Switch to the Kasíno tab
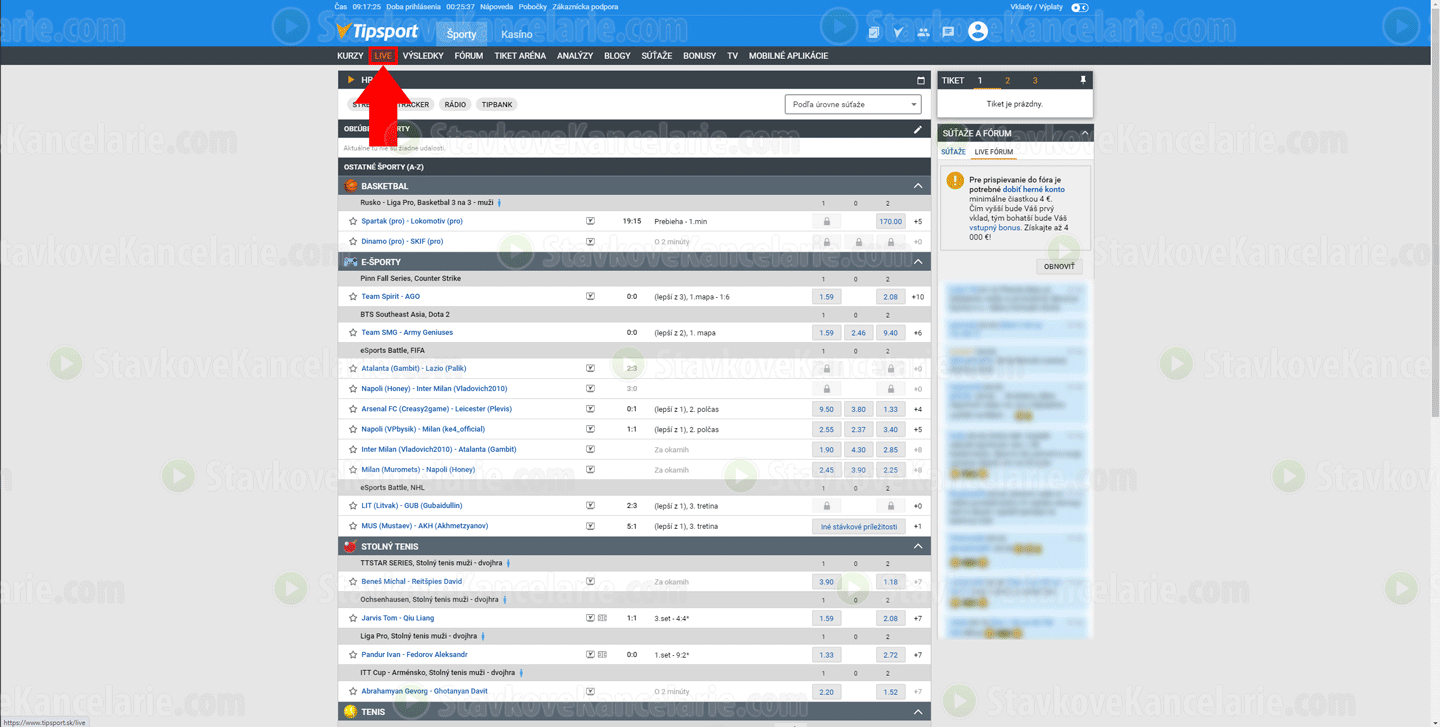Screen dimensions: 1440x727 click(x=517, y=34)
